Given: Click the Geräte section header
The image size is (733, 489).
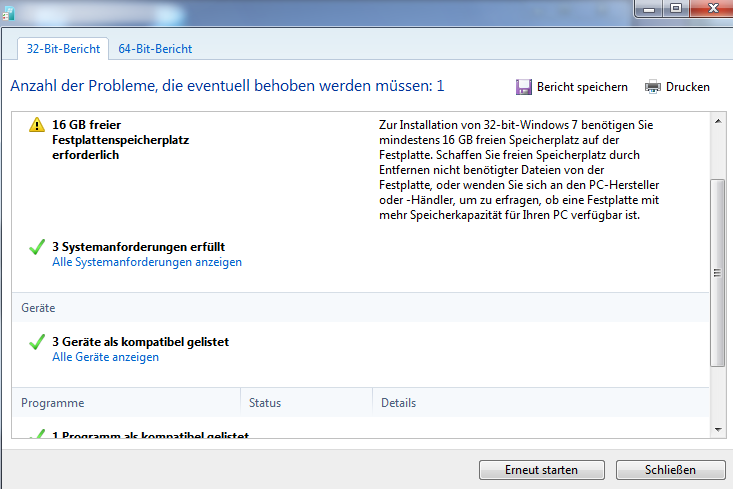Looking at the screenshot, I should click(360, 308).
